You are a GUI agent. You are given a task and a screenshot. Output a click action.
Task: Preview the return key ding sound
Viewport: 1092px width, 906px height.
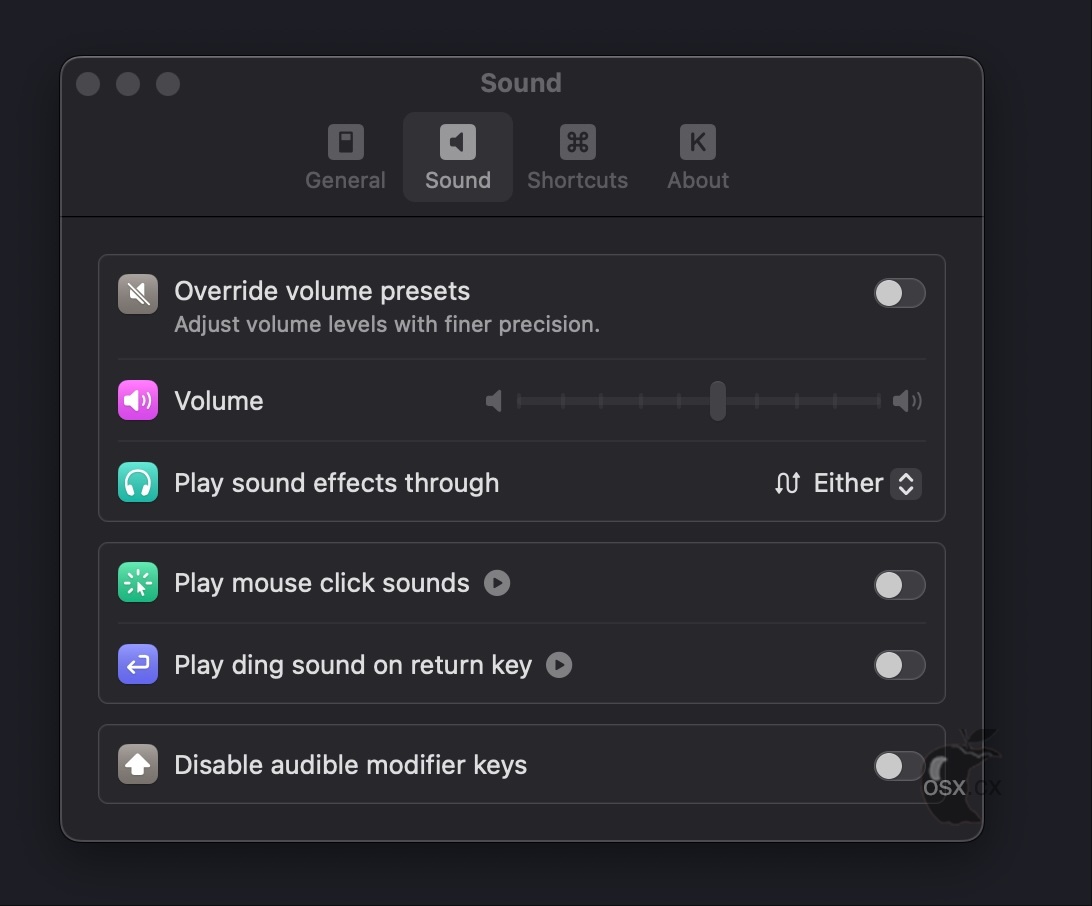[x=559, y=665]
